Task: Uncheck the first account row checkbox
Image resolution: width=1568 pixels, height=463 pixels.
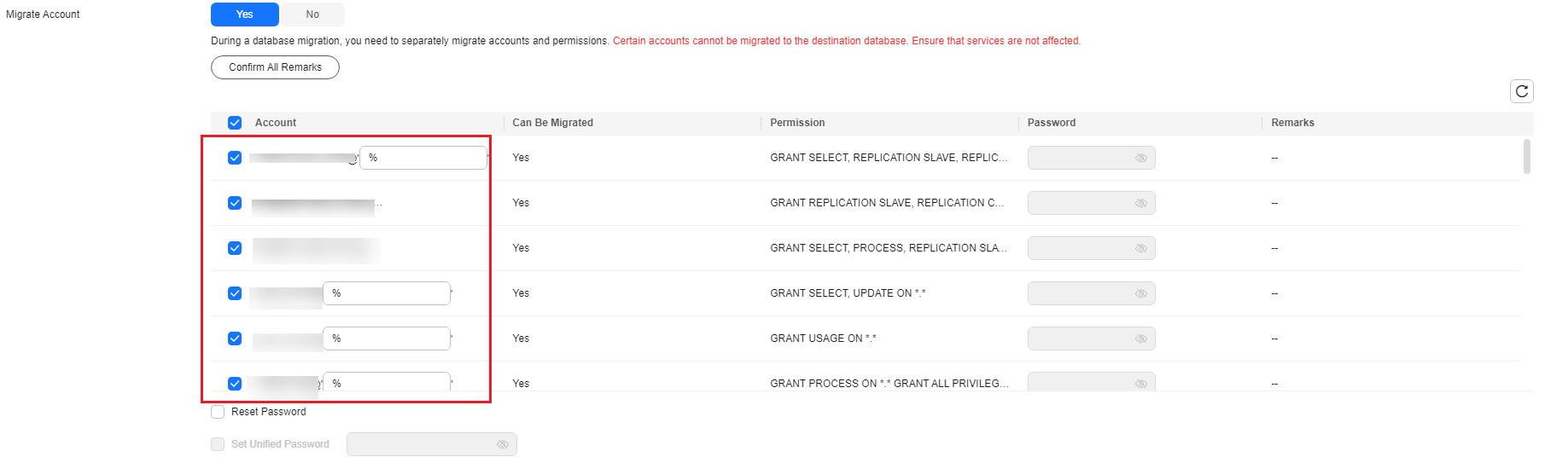Action: (x=235, y=158)
